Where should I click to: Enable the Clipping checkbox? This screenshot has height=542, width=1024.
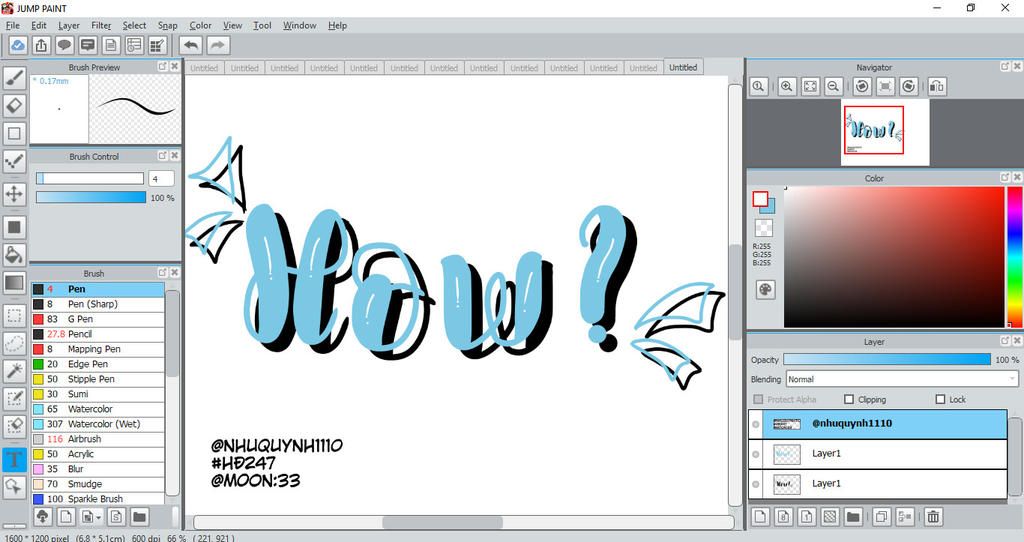tap(849, 399)
